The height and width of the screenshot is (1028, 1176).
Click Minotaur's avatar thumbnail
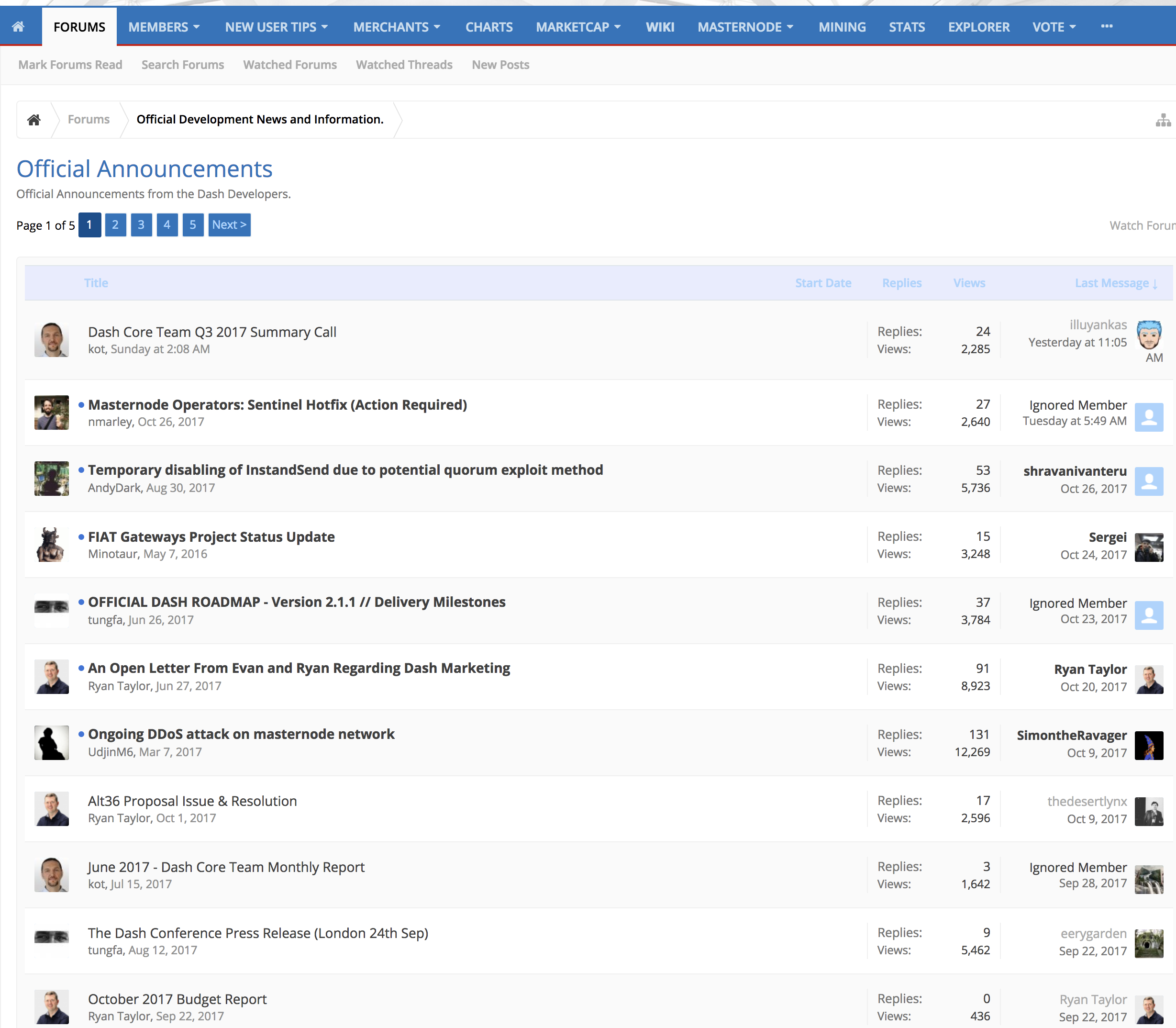(52, 545)
